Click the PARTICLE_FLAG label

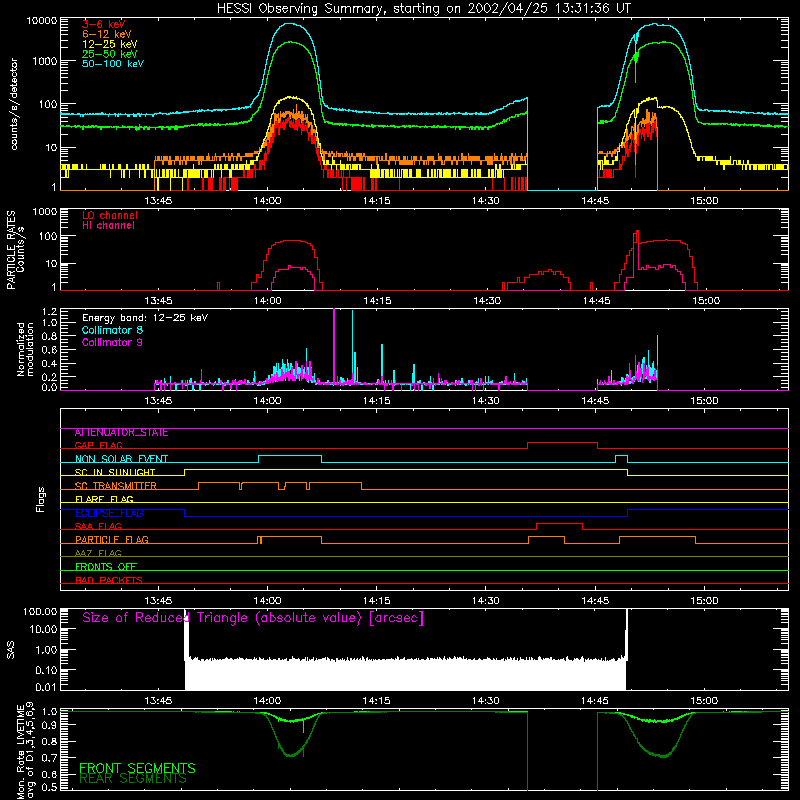click(111, 540)
